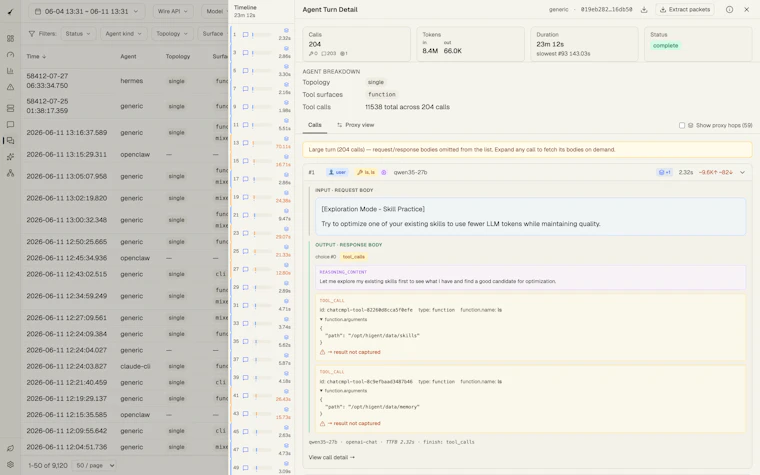Toggle the Show proxy hops (59) checkbox
This screenshot has height=475, width=760.
coord(681,125)
